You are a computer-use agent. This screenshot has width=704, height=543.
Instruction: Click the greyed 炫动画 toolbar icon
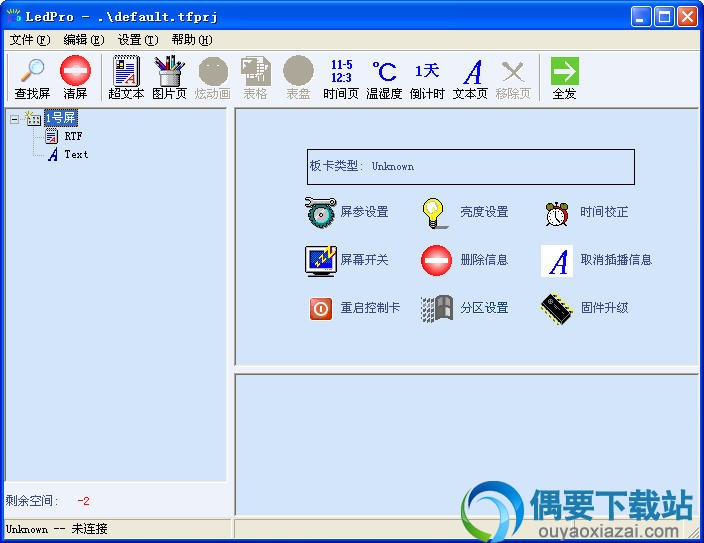(213, 71)
